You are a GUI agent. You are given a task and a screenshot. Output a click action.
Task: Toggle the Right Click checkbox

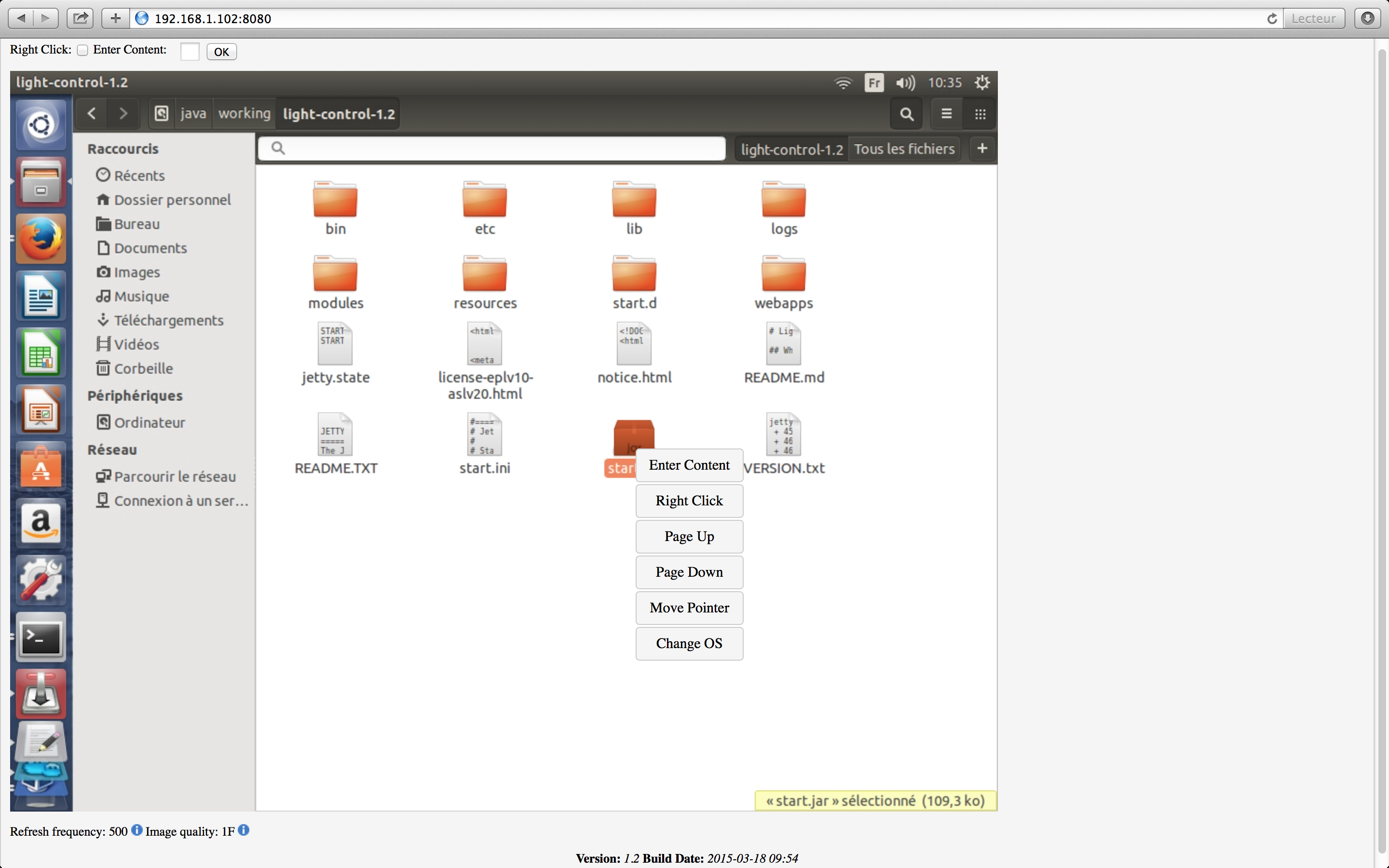[x=82, y=50]
